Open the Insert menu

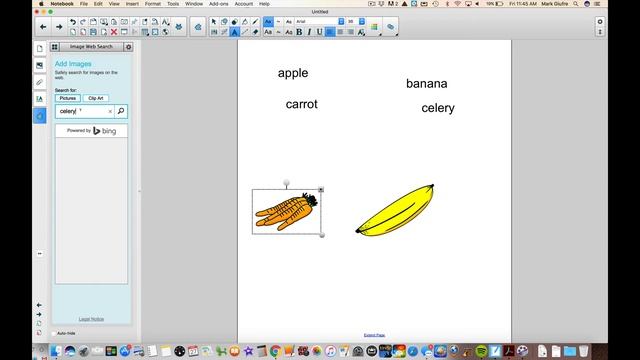click(132, 4)
